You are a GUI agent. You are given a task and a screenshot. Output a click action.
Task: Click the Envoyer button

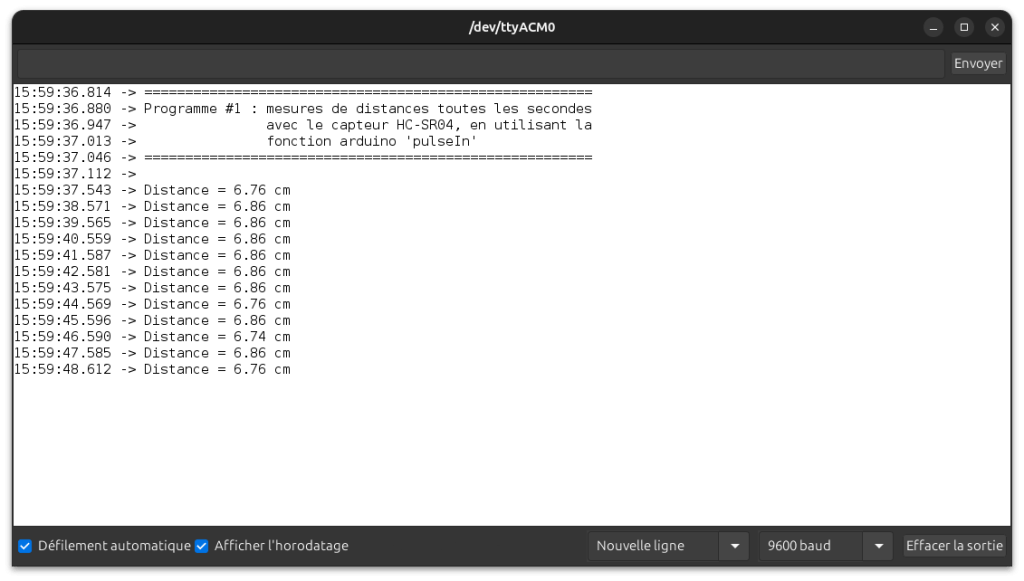(978, 63)
